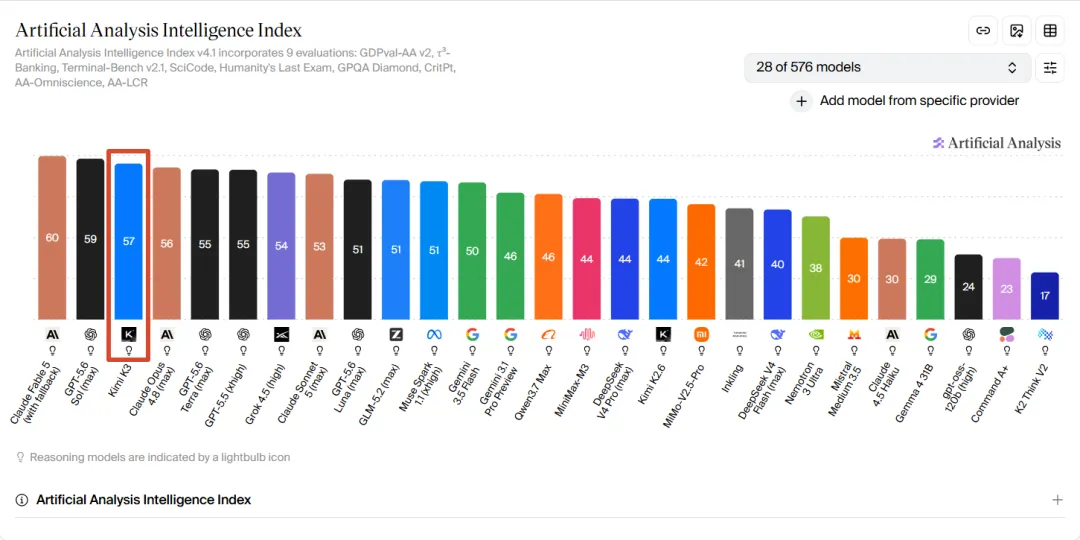Click the NVIDIA logo for Nemotron 3 Ultra
1080x540 pixels.
pyautogui.click(x=816, y=335)
